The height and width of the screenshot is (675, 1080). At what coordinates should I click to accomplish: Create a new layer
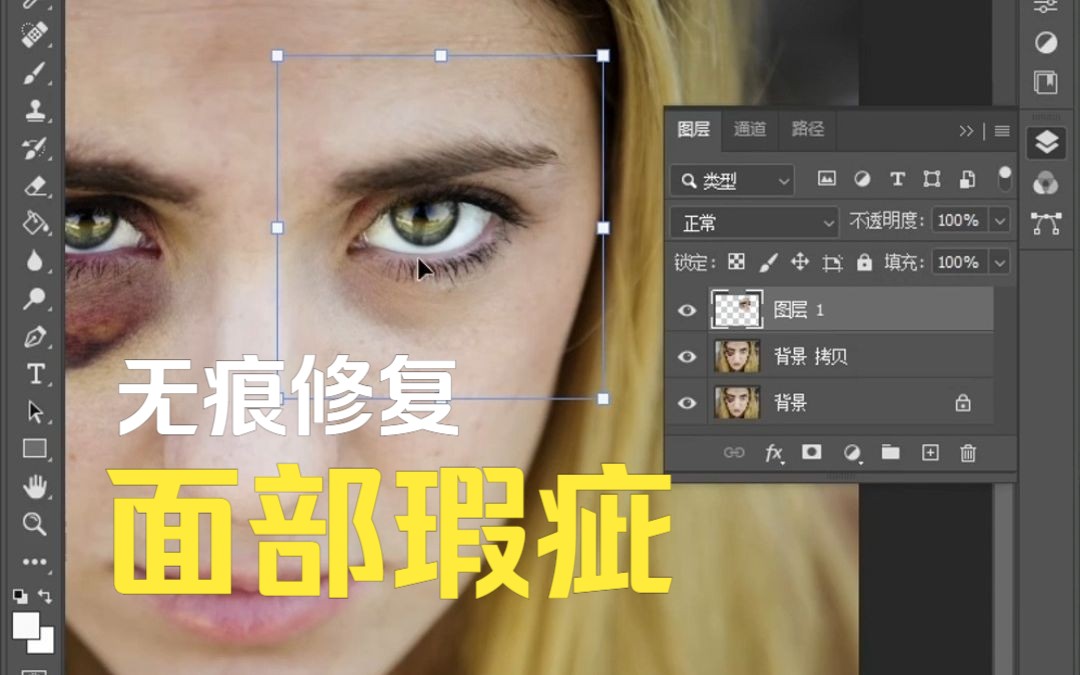(929, 453)
